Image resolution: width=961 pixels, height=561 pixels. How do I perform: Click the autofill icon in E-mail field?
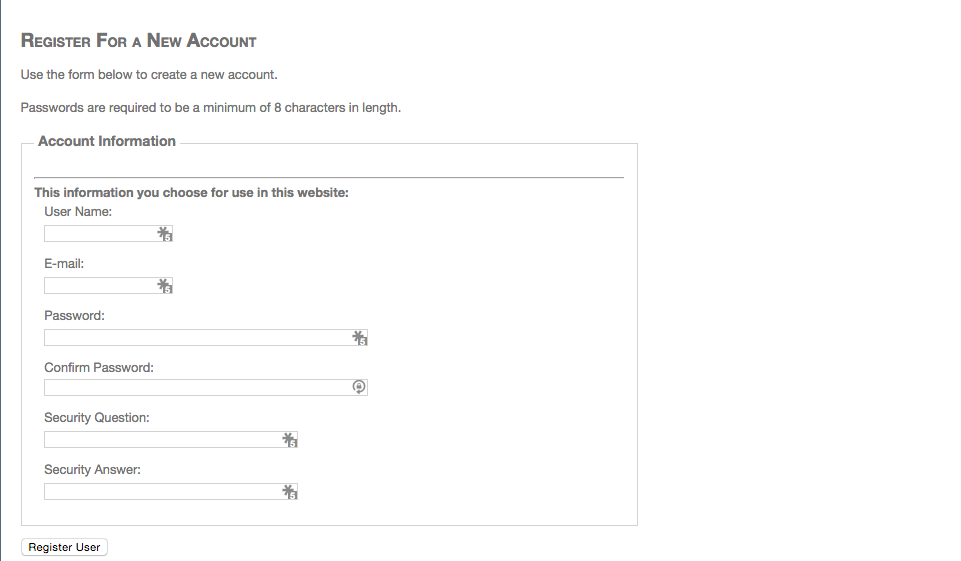(x=165, y=286)
